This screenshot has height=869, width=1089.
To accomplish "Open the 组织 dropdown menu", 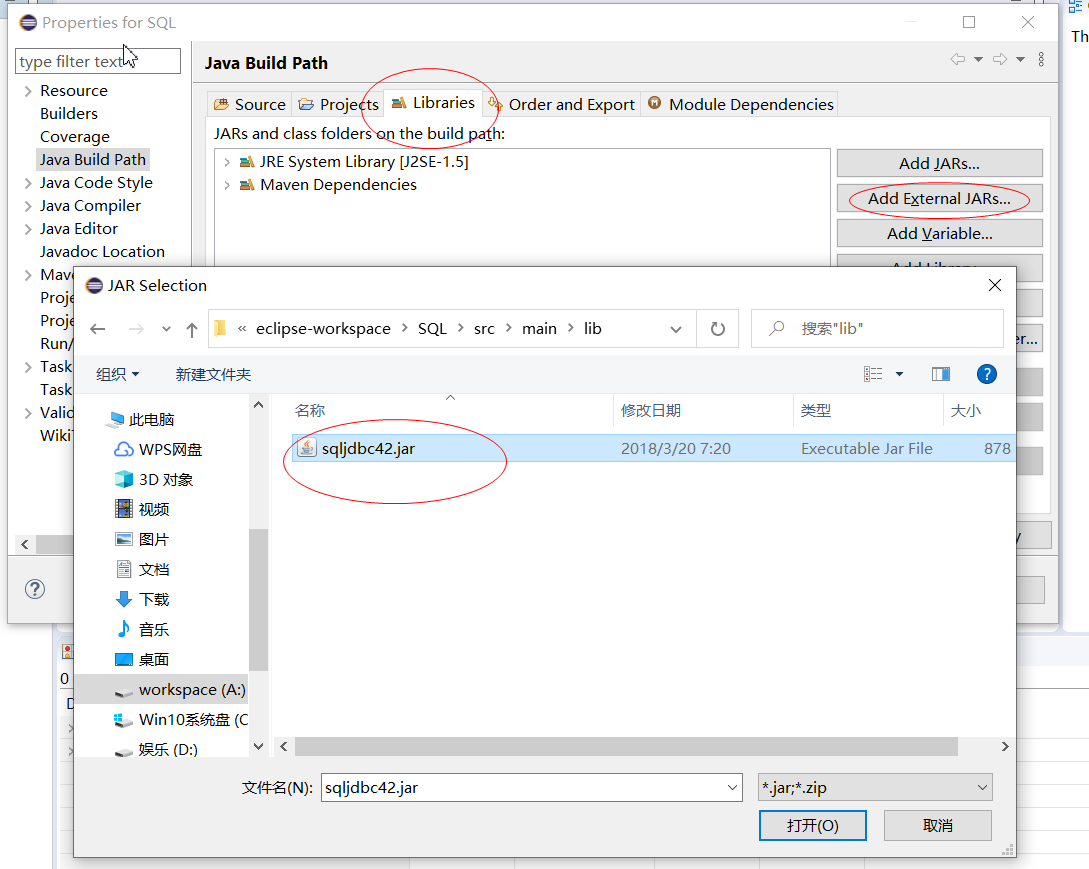I will point(117,373).
